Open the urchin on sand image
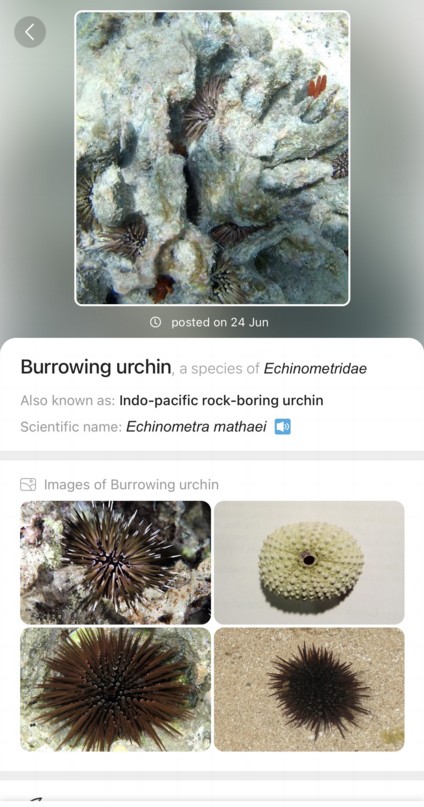The image size is (424, 807). point(309,689)
